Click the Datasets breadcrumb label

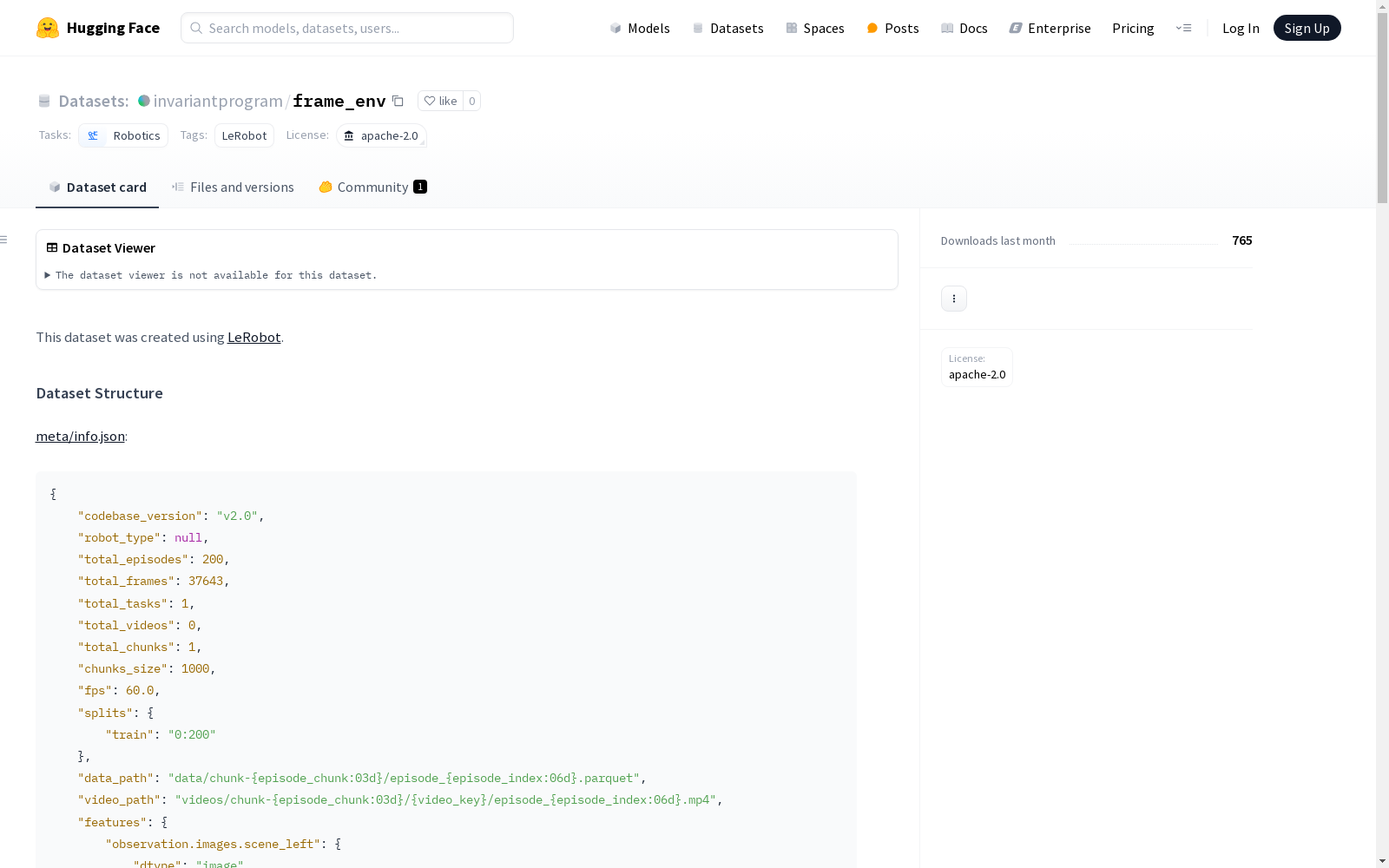[93, 101]
